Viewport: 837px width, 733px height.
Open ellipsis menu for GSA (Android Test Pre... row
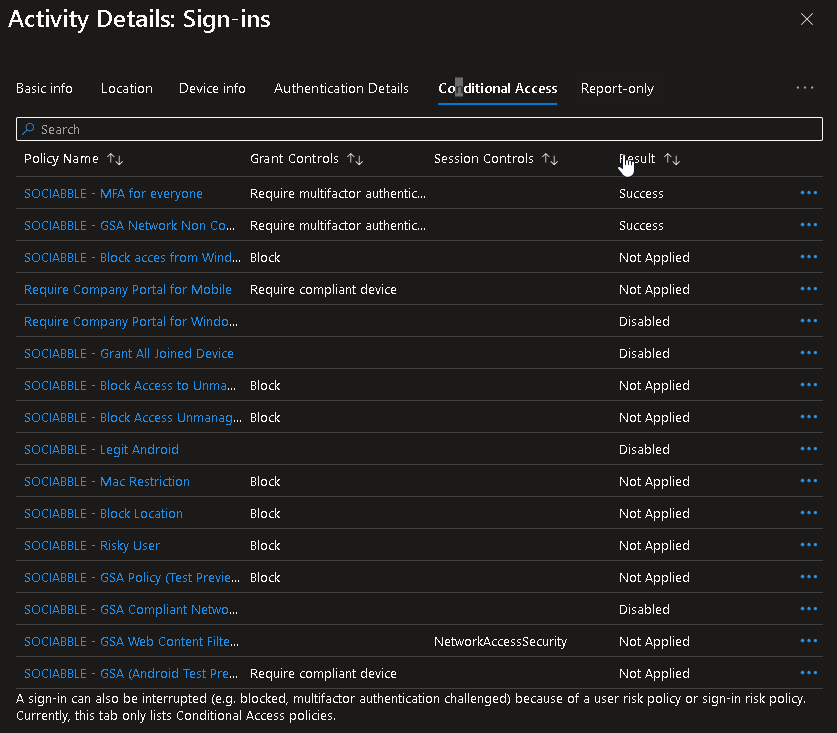pyautogui.click(x=809, y=673)
